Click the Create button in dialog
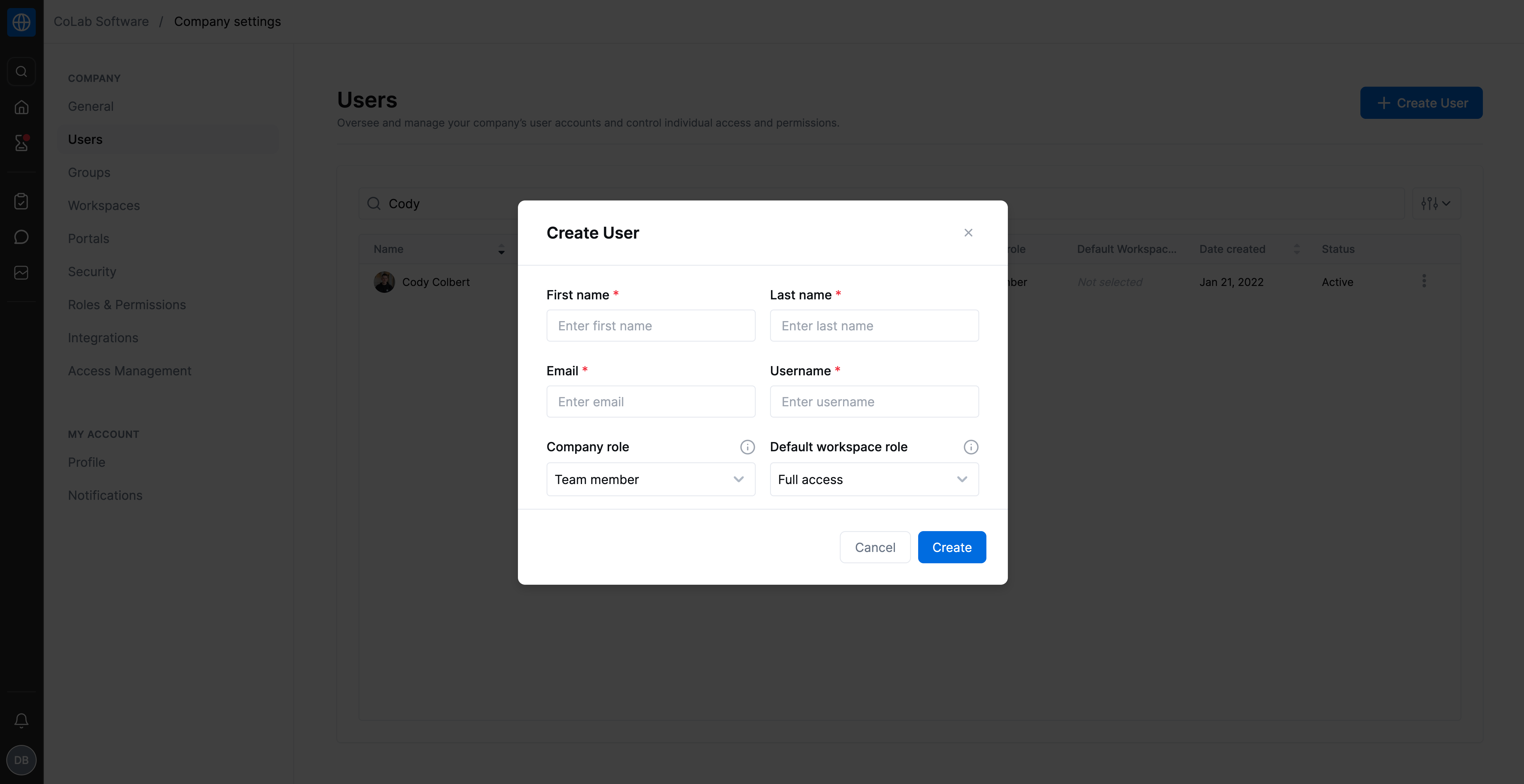 (x=952, y=547)
